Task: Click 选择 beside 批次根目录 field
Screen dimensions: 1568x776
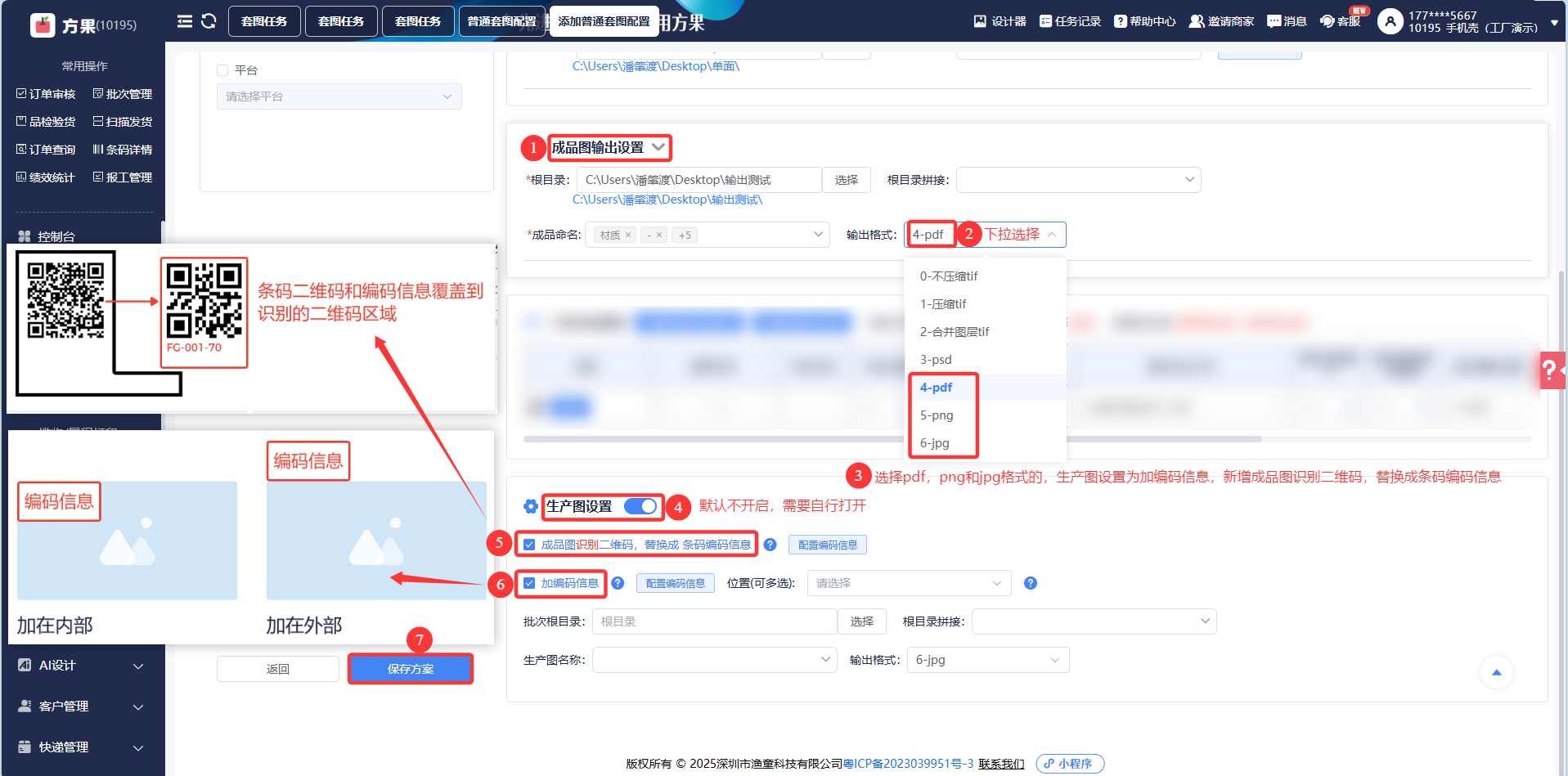Action: [862, 621]
